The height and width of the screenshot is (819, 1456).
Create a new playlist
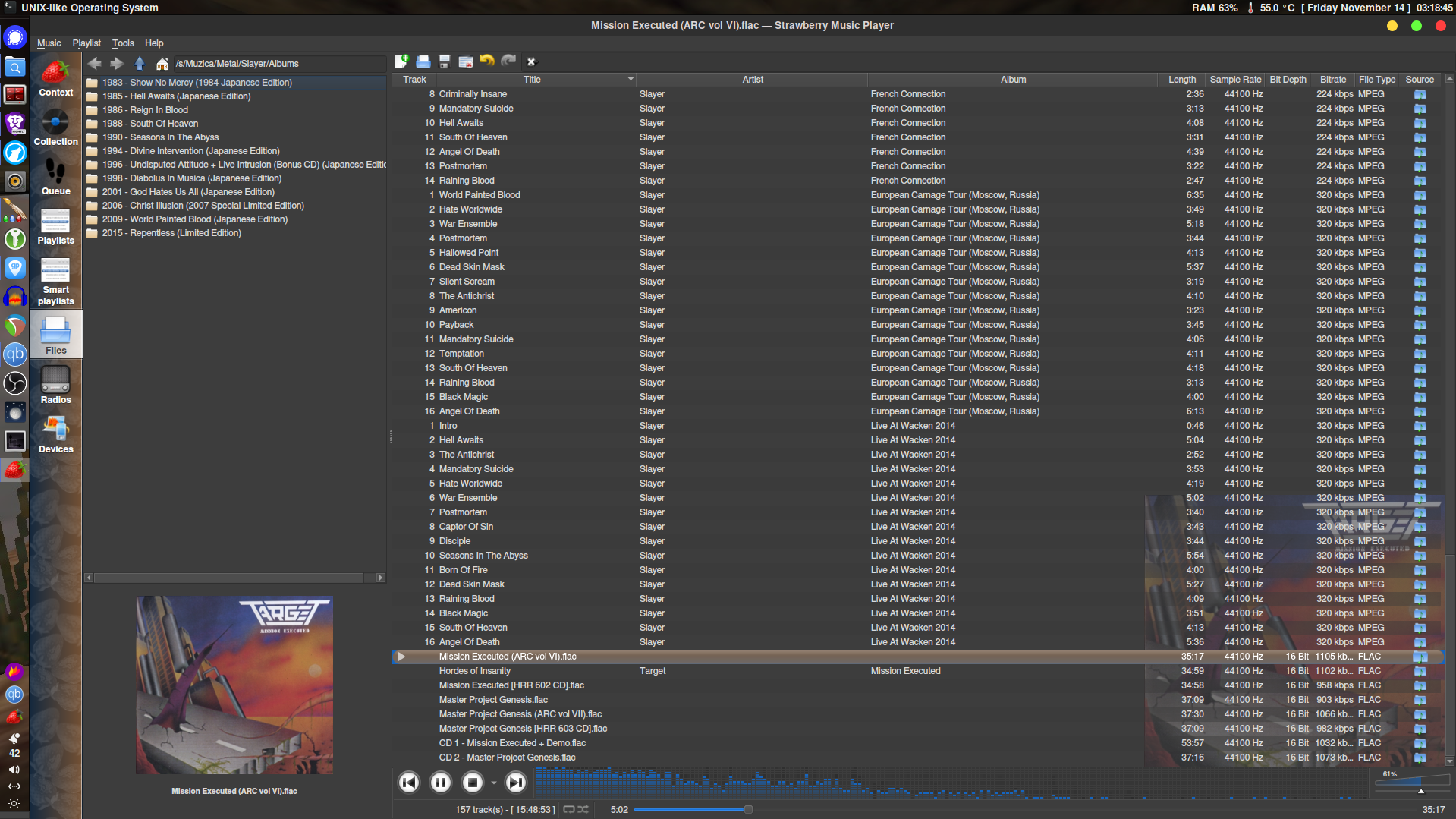click(402, 61)
